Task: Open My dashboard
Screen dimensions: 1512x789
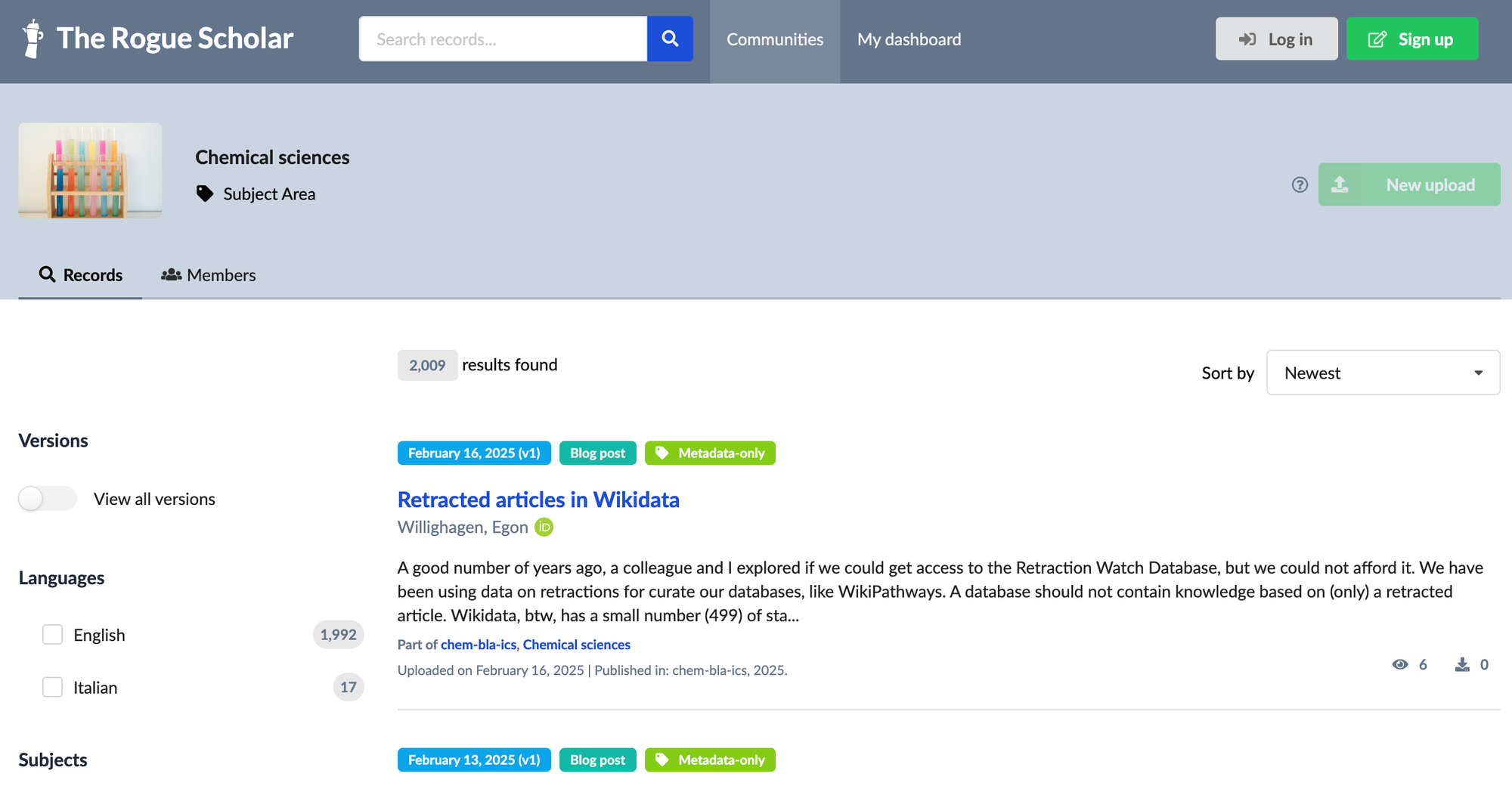Action: tap(909, 39)
